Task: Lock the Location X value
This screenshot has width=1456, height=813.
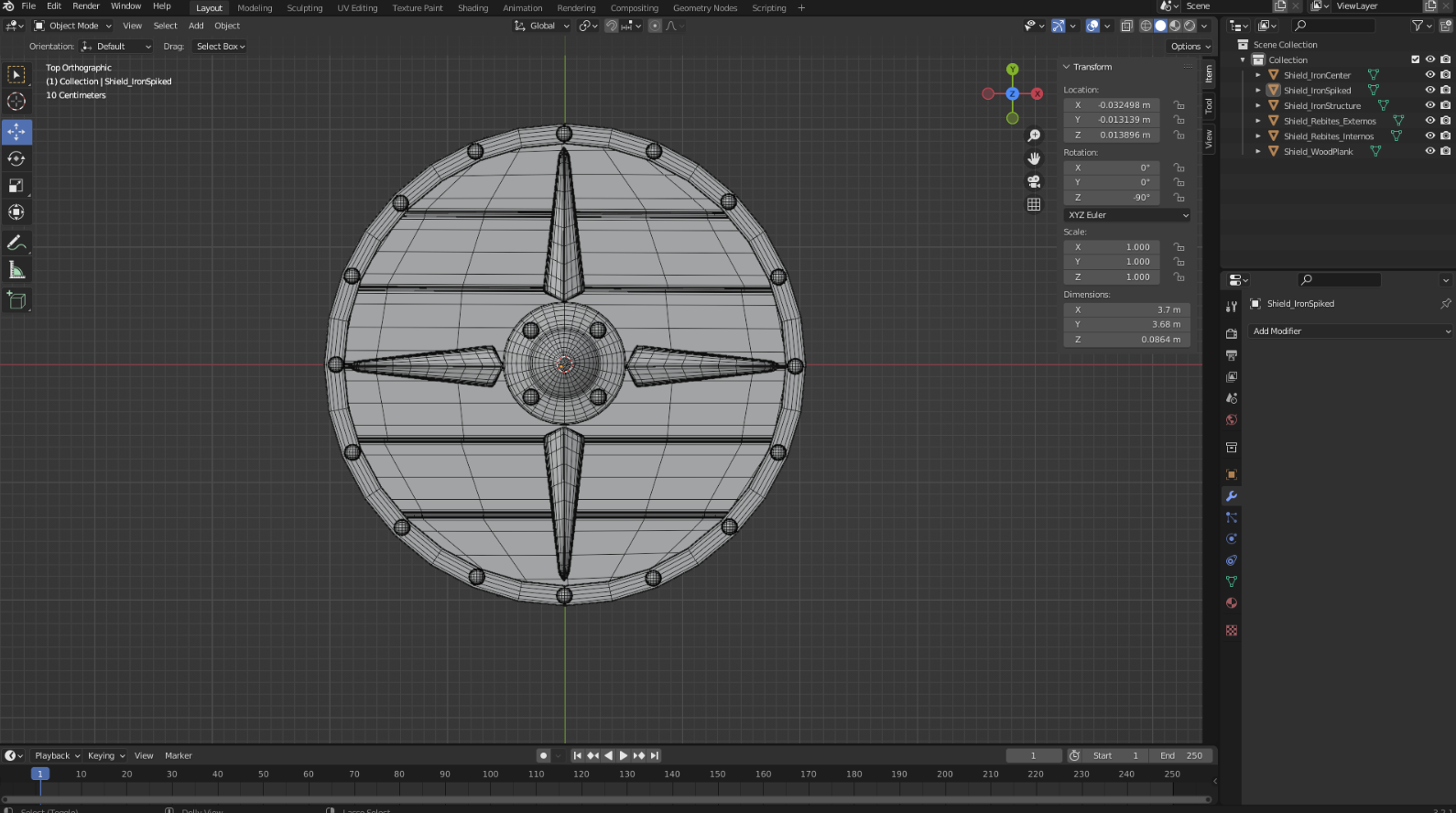Action: tap(1179, 105)
